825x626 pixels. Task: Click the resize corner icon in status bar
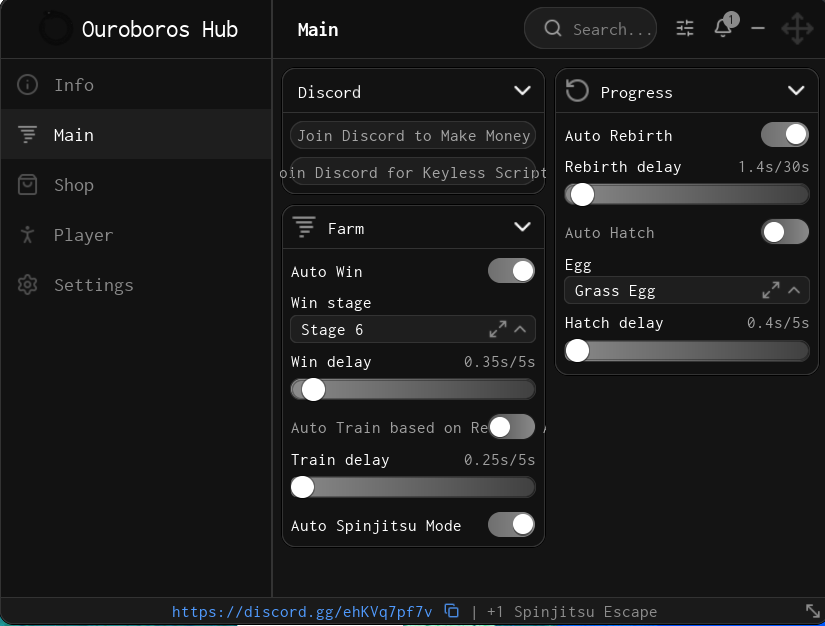point(812,611)
